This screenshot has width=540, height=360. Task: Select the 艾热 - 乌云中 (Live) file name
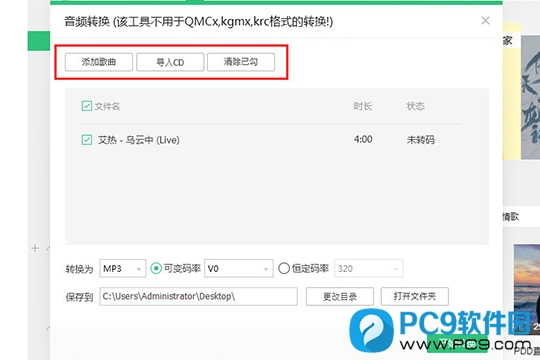click(139, 140)
